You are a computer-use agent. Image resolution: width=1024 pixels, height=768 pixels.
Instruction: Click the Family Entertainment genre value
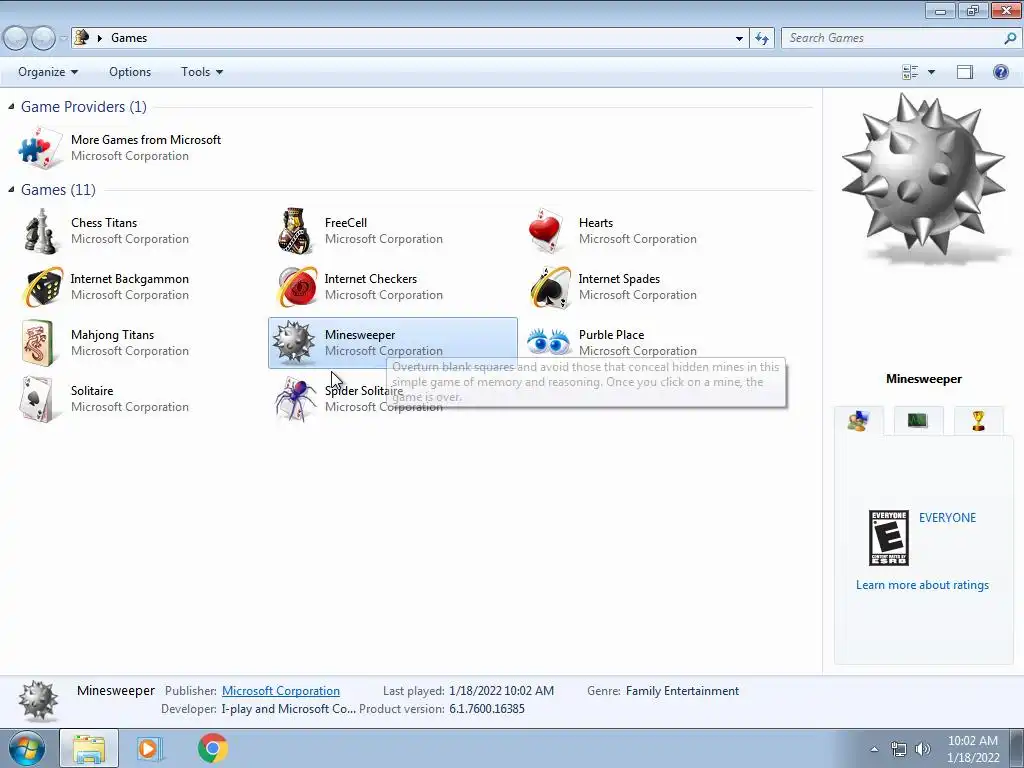pyautogui.click(x=682, y=691)
